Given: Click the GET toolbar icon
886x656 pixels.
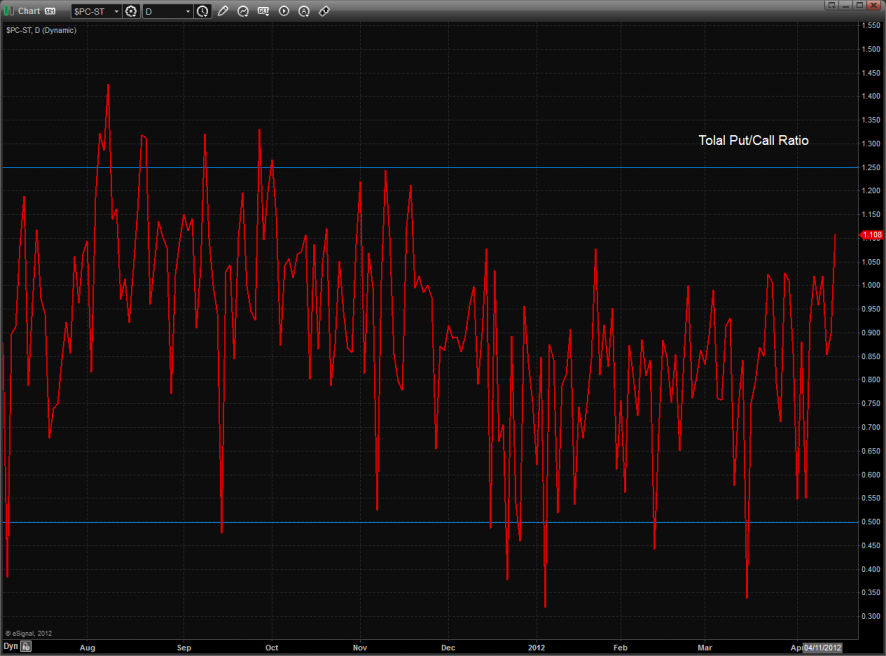Looking at the screenshot, I should (264, 11).
